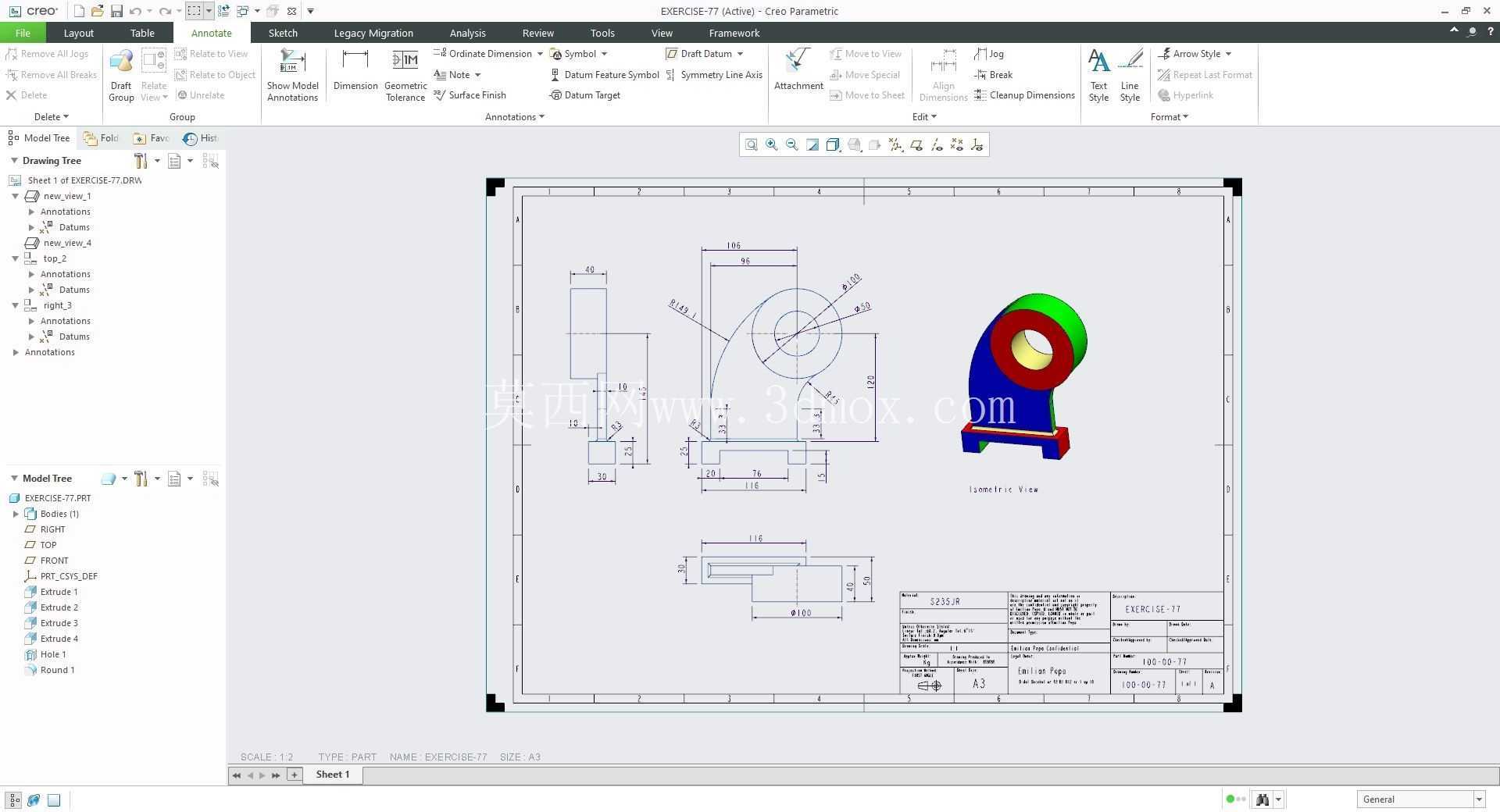Open the File menu
Screen dimensions: 1500x812
click(23, 33)
